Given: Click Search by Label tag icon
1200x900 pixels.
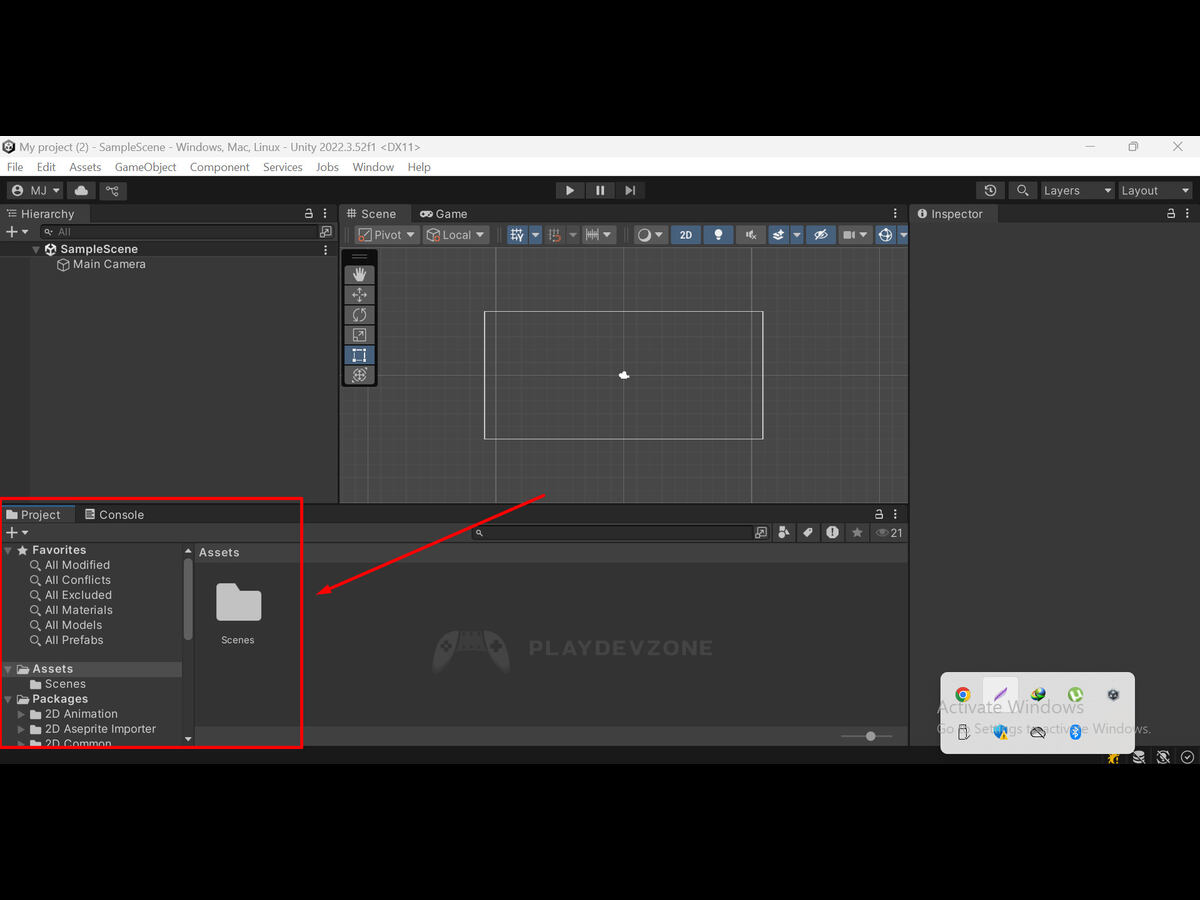Looking at the screenshot, I should click(x=808, y=533).
